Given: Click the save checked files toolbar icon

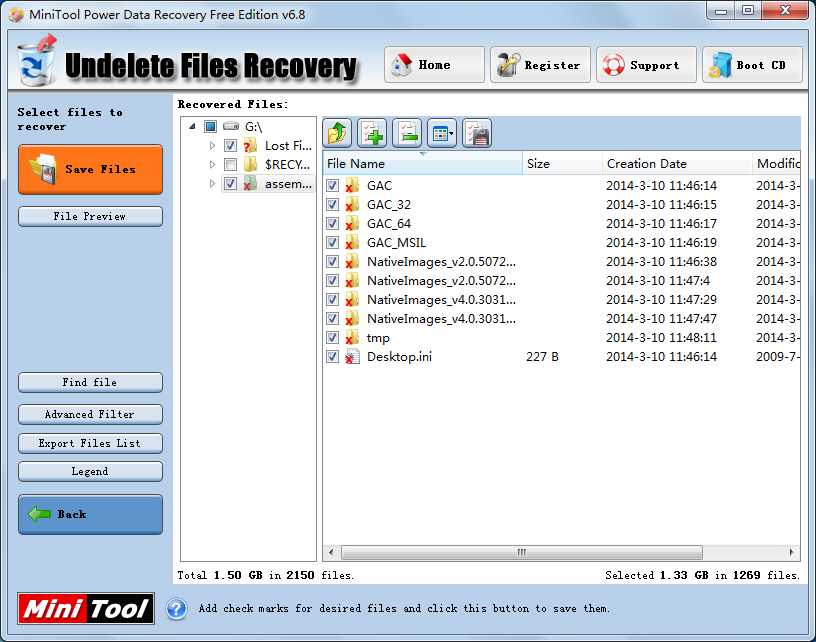Looking at the screenshot, I should 477,133.
